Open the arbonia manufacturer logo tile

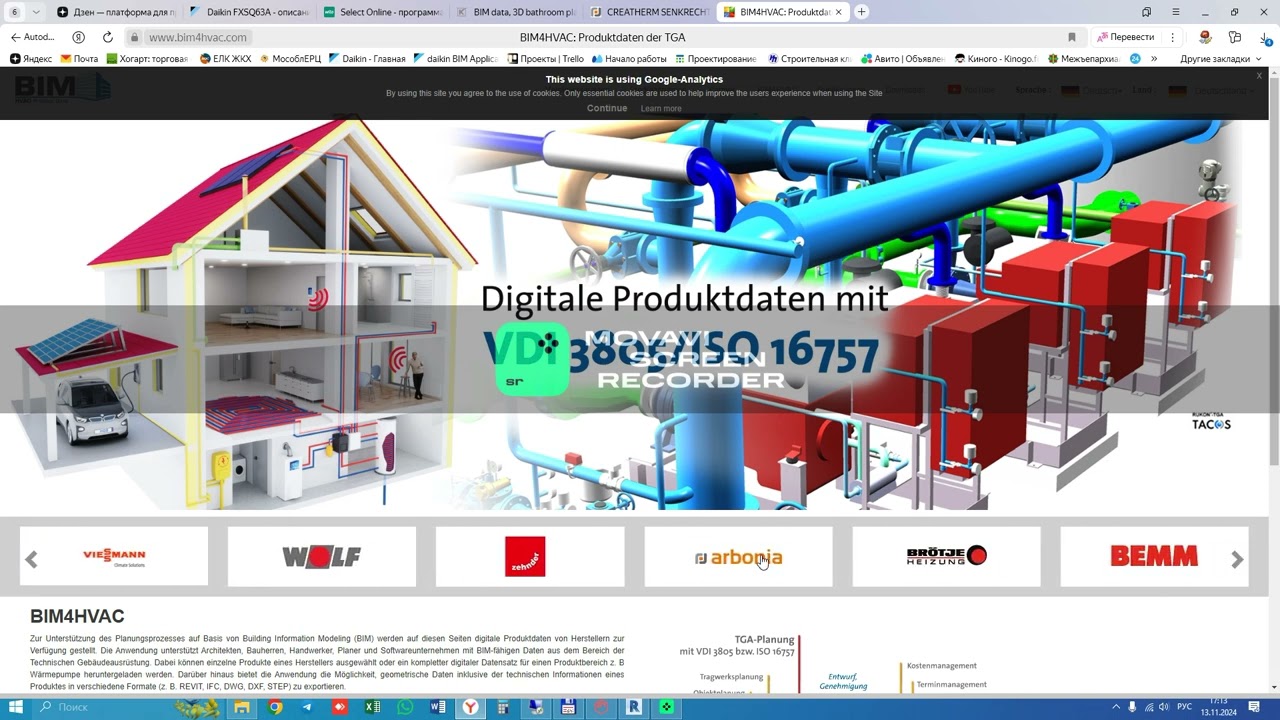(738, 556)
